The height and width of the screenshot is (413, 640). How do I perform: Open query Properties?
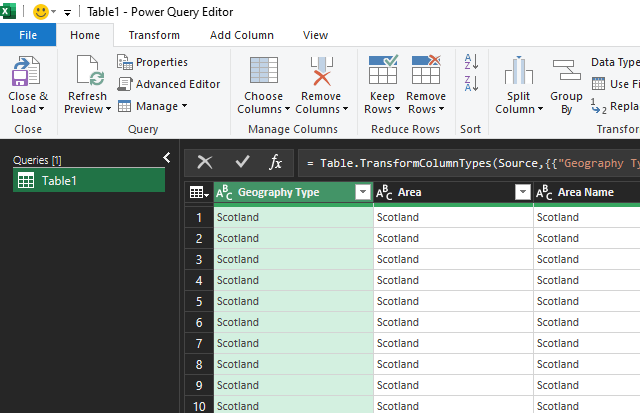click(x=152, y=62)
